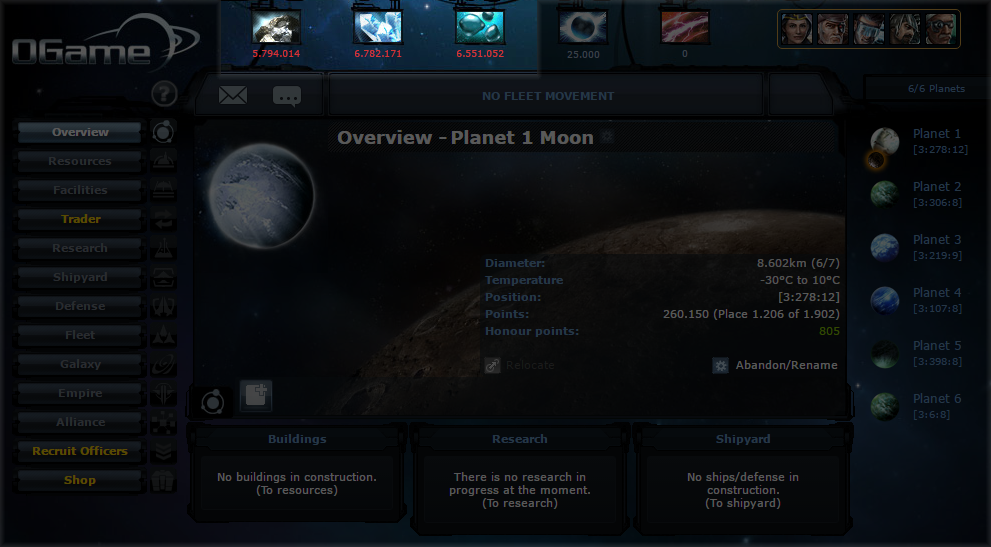This screenshot has width=991, height=547.
Task: Open the Trader menu
Action: (80, 219)
